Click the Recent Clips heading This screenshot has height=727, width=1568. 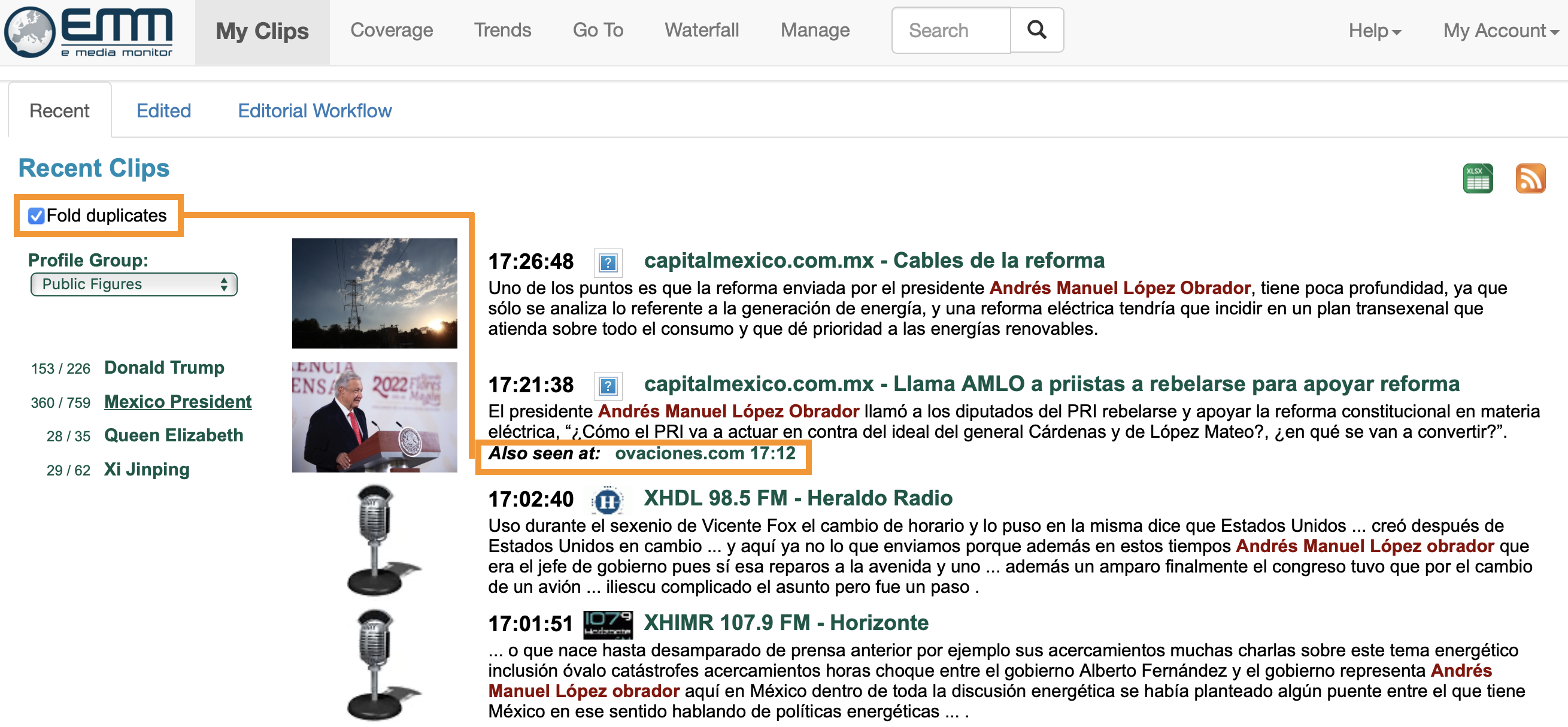pyautogui.click(x=94, y=168)
